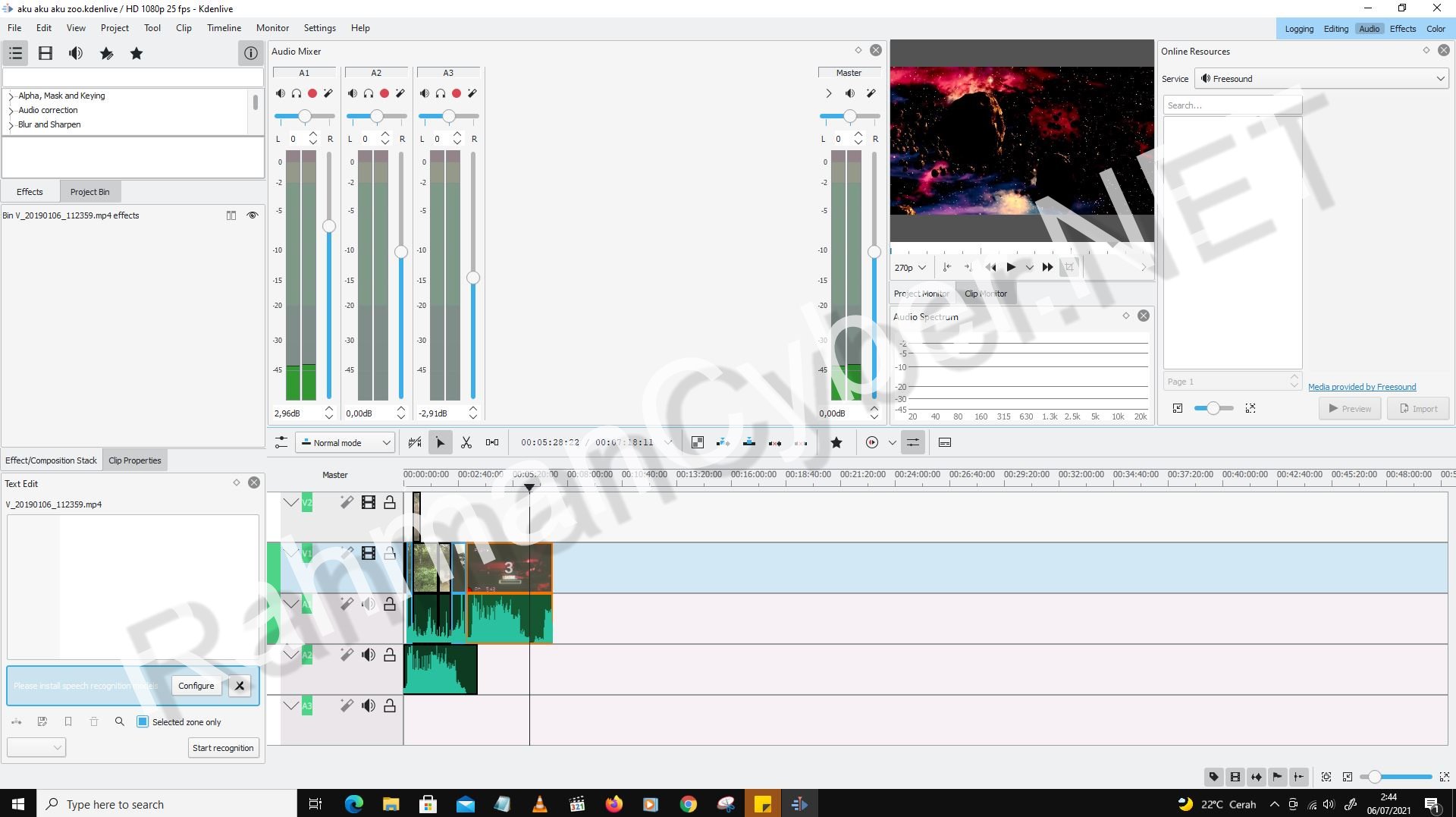This screenshot has height=817, width=1456.
Task: Open effects wand on A3 track
Action: coord(347,705)
